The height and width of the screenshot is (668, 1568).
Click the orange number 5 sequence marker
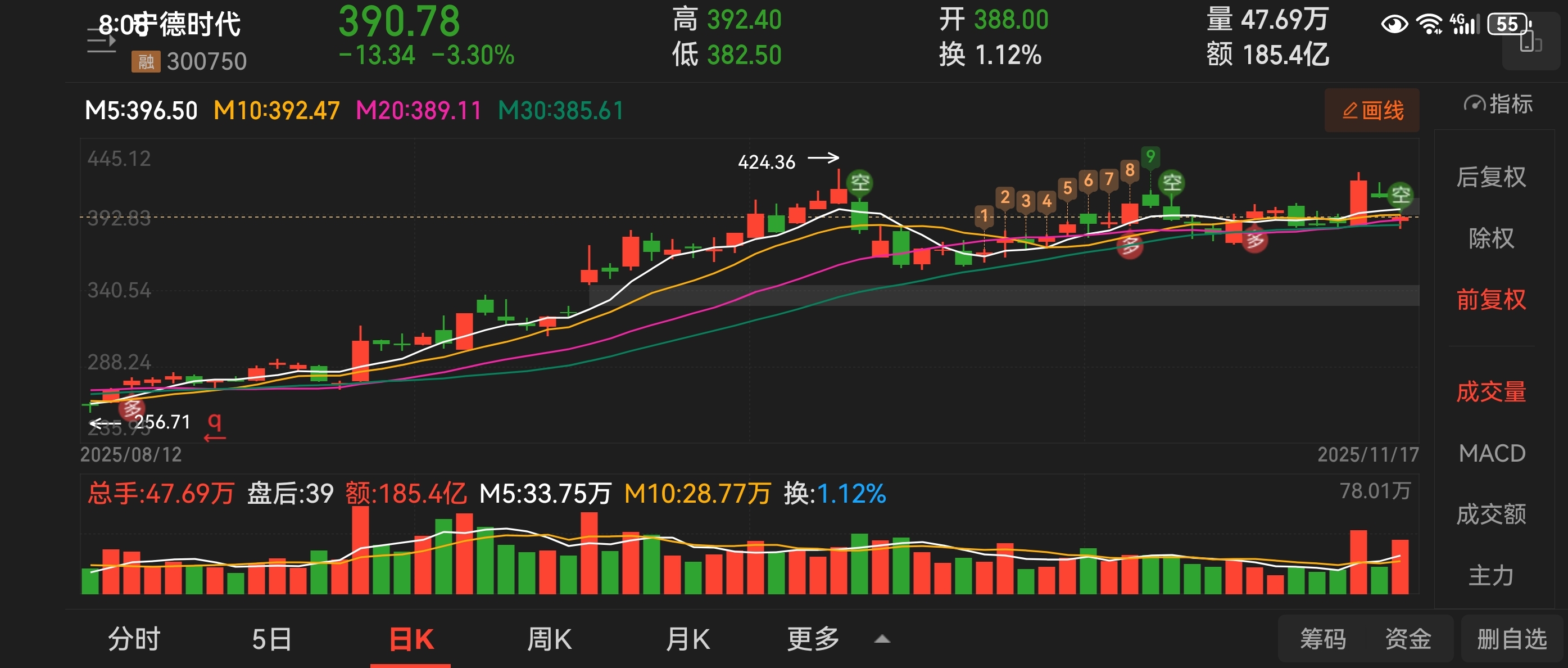(1067, 188)
